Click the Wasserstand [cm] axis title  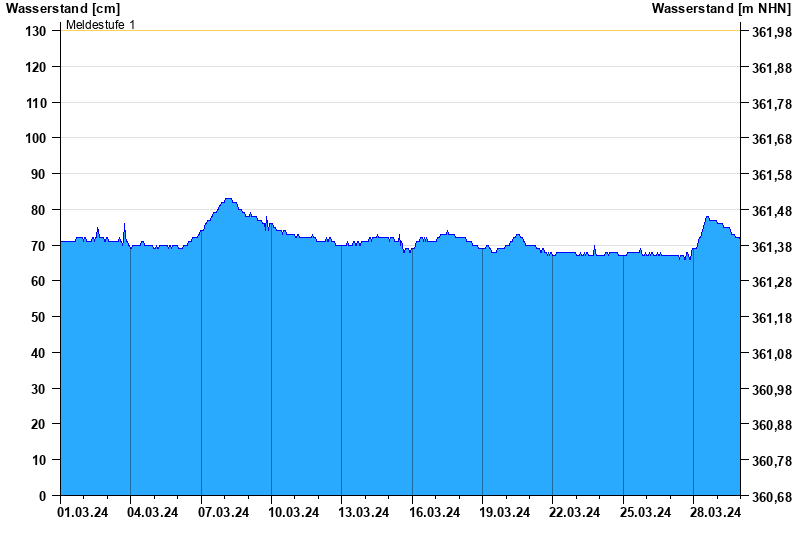point(62,8)
